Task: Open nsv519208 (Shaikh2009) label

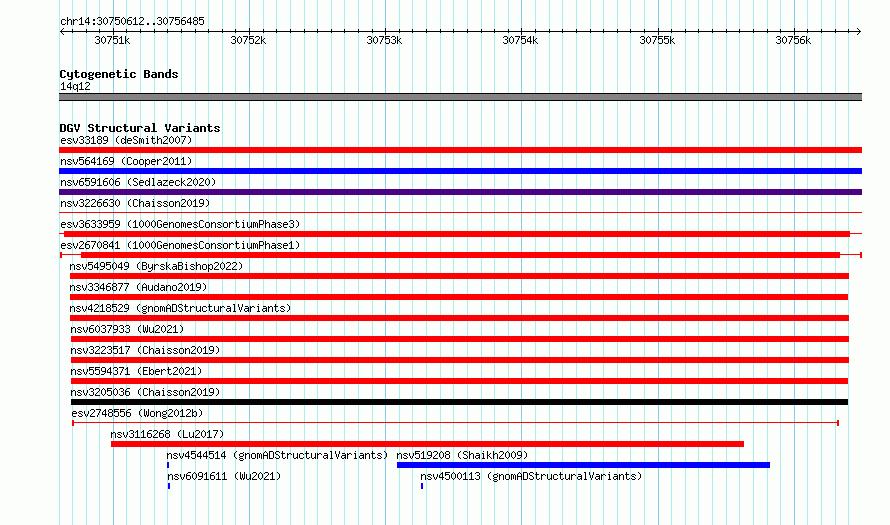Action: click(x=462, y=455)
